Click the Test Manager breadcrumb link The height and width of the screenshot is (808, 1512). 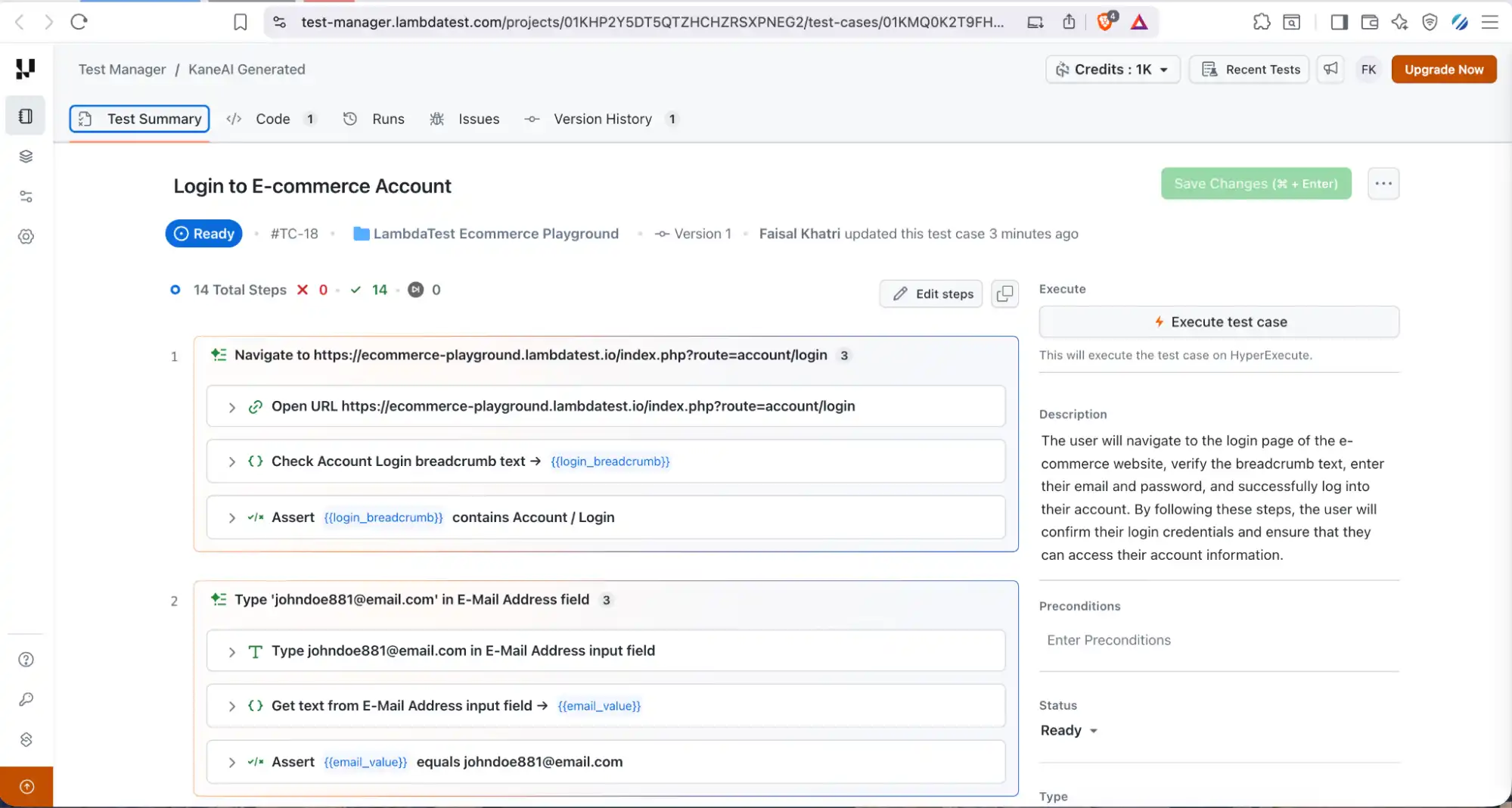[x=122, y=69]
